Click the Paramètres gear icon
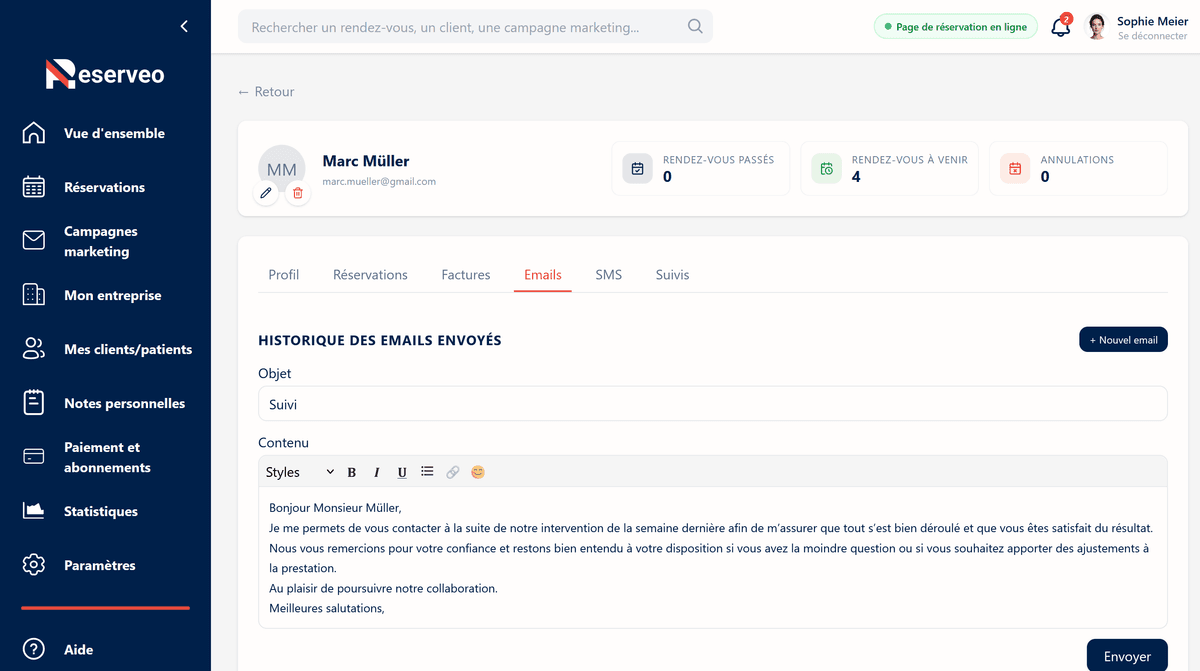This screenshot has width=1200, height=671. (x=34, y=565)
